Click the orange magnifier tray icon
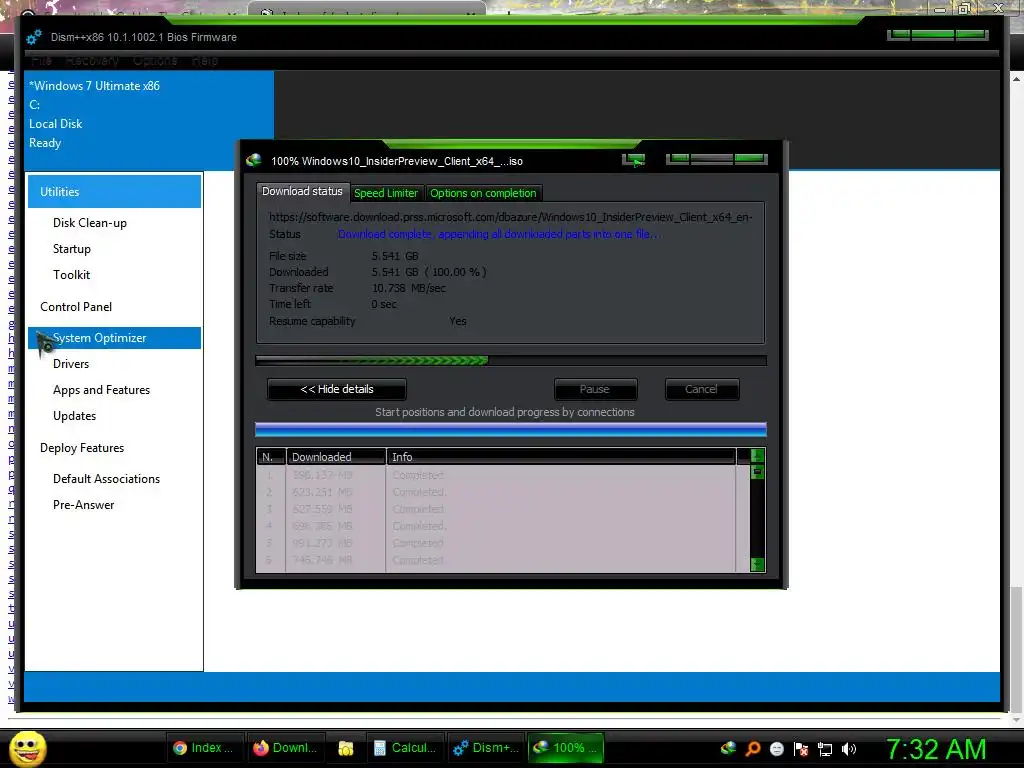 click(x=752, y=748)
